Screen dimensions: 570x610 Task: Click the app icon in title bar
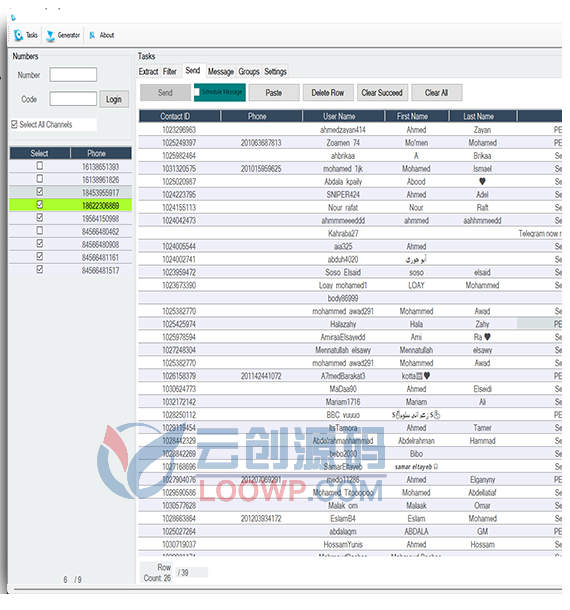coord(13,18)
